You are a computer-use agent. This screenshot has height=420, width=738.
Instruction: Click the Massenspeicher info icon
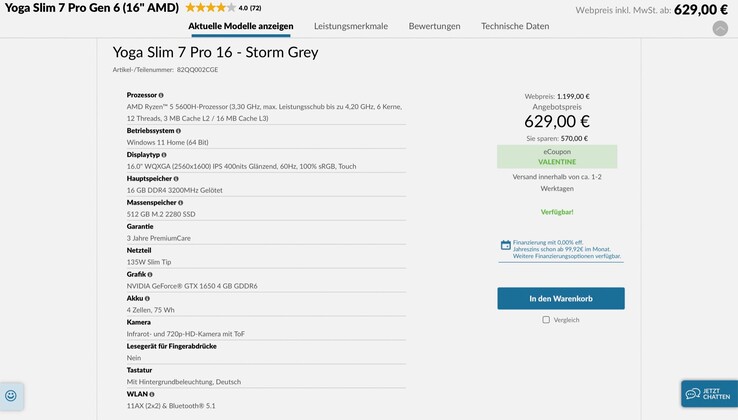point(180,203)
